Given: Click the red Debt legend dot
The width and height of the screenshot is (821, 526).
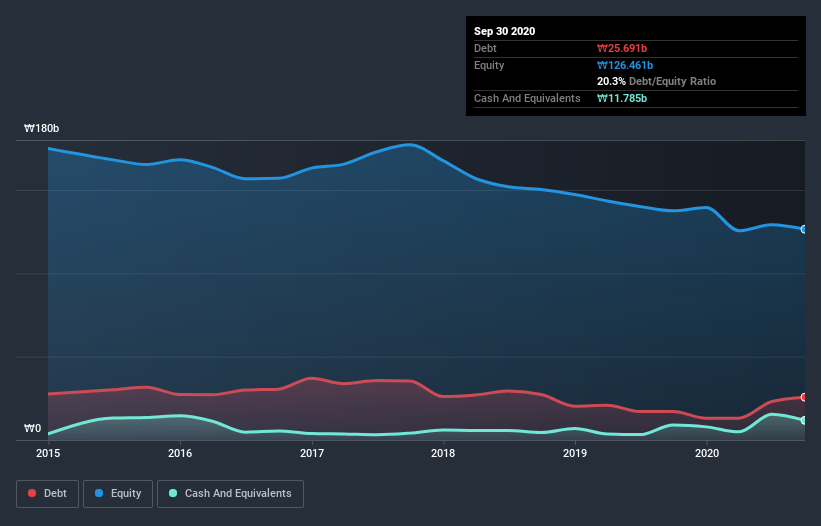Looking at the screenshot, I should 32,493.
